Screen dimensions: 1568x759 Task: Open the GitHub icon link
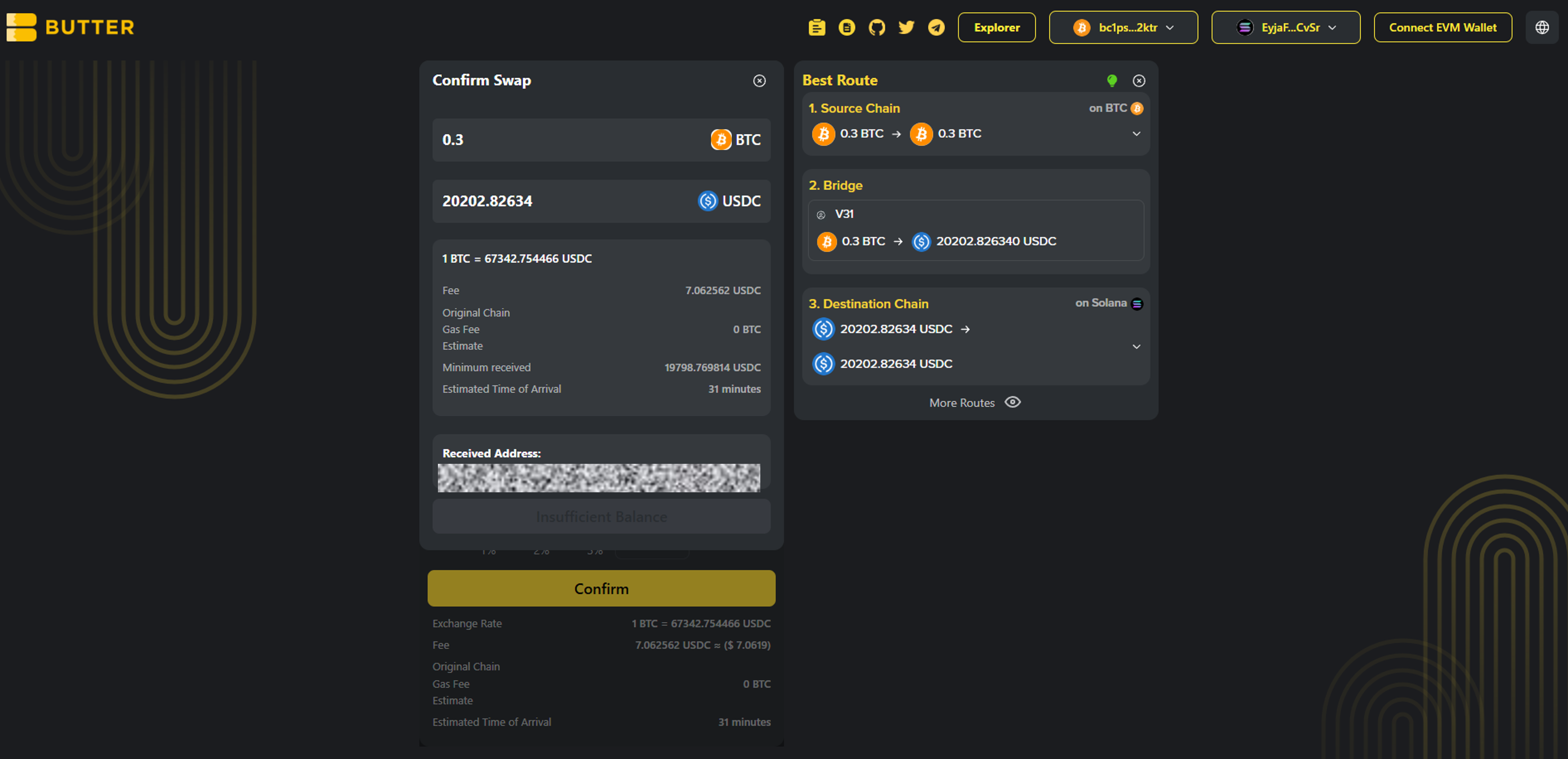pos(876,28)
